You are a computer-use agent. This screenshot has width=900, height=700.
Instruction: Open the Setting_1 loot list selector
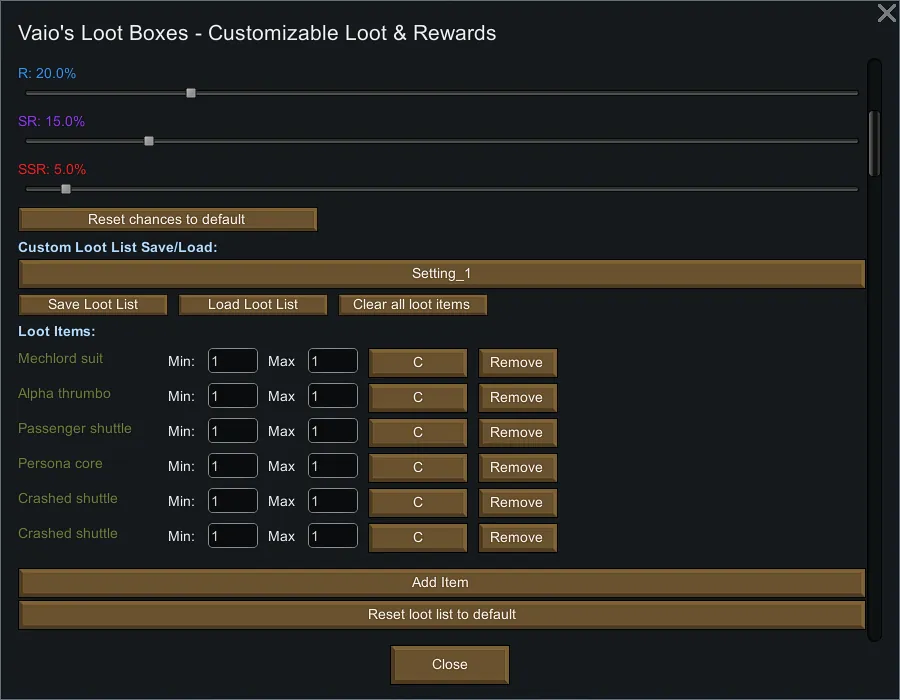[441, 273]
